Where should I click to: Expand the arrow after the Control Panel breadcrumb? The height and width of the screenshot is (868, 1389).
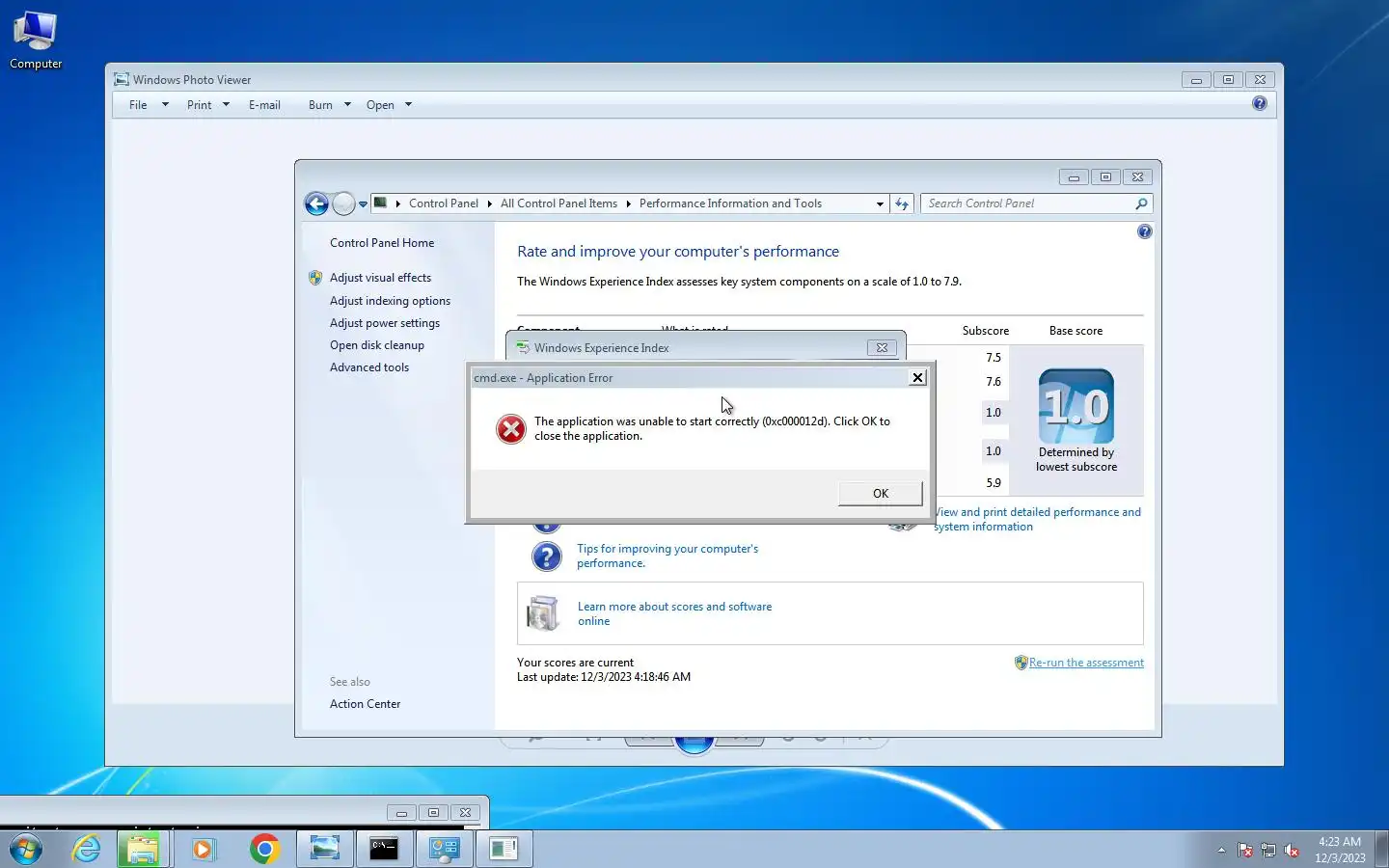489,203
